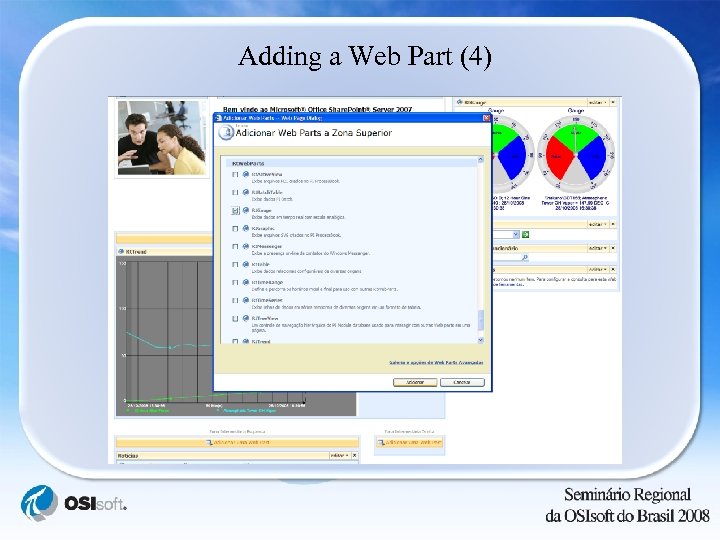Click the 'Adding a Web Part (4)' slide title
The image size is (720, 540).
[366, 56]
